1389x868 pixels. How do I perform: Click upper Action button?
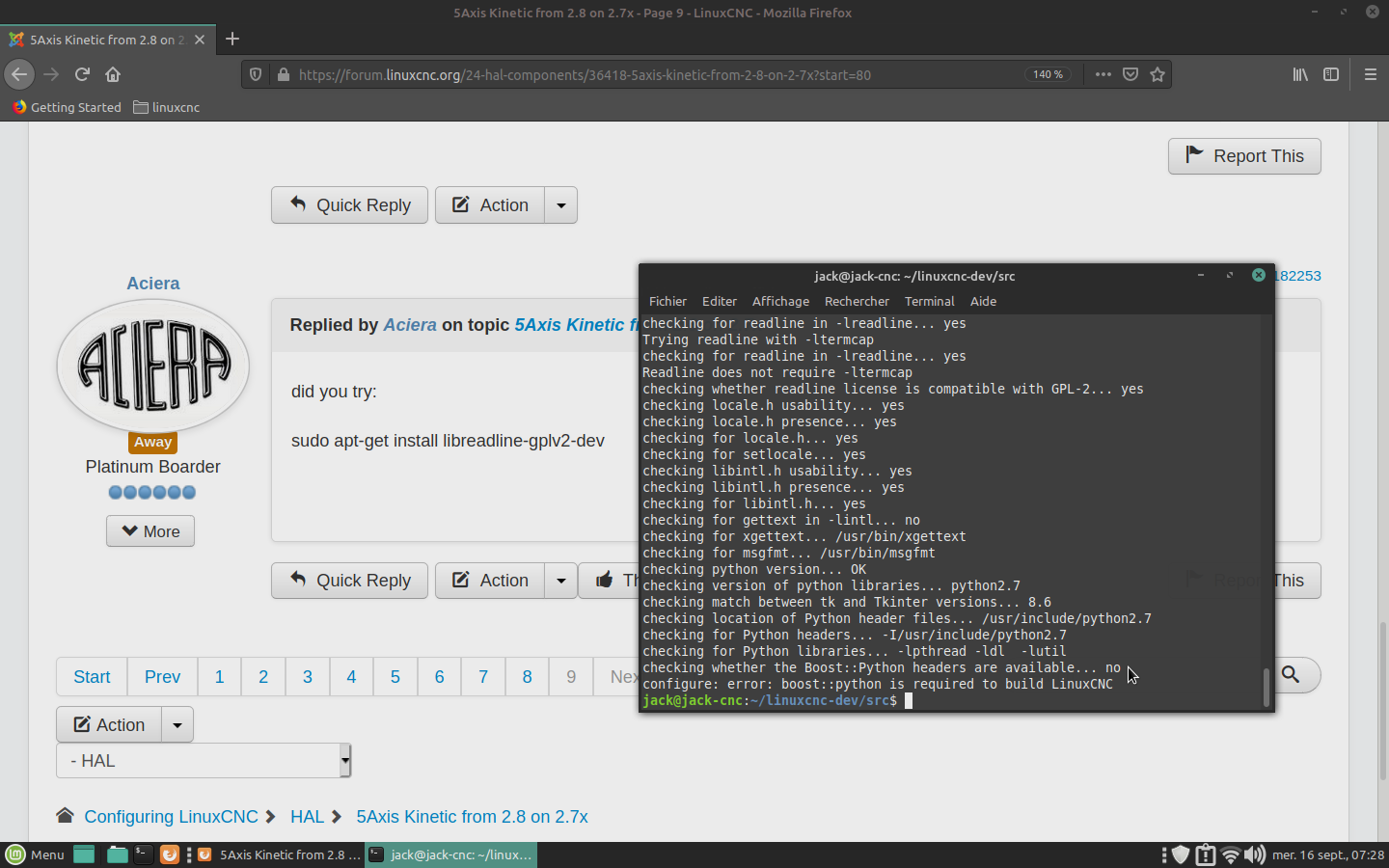point(490,205)
